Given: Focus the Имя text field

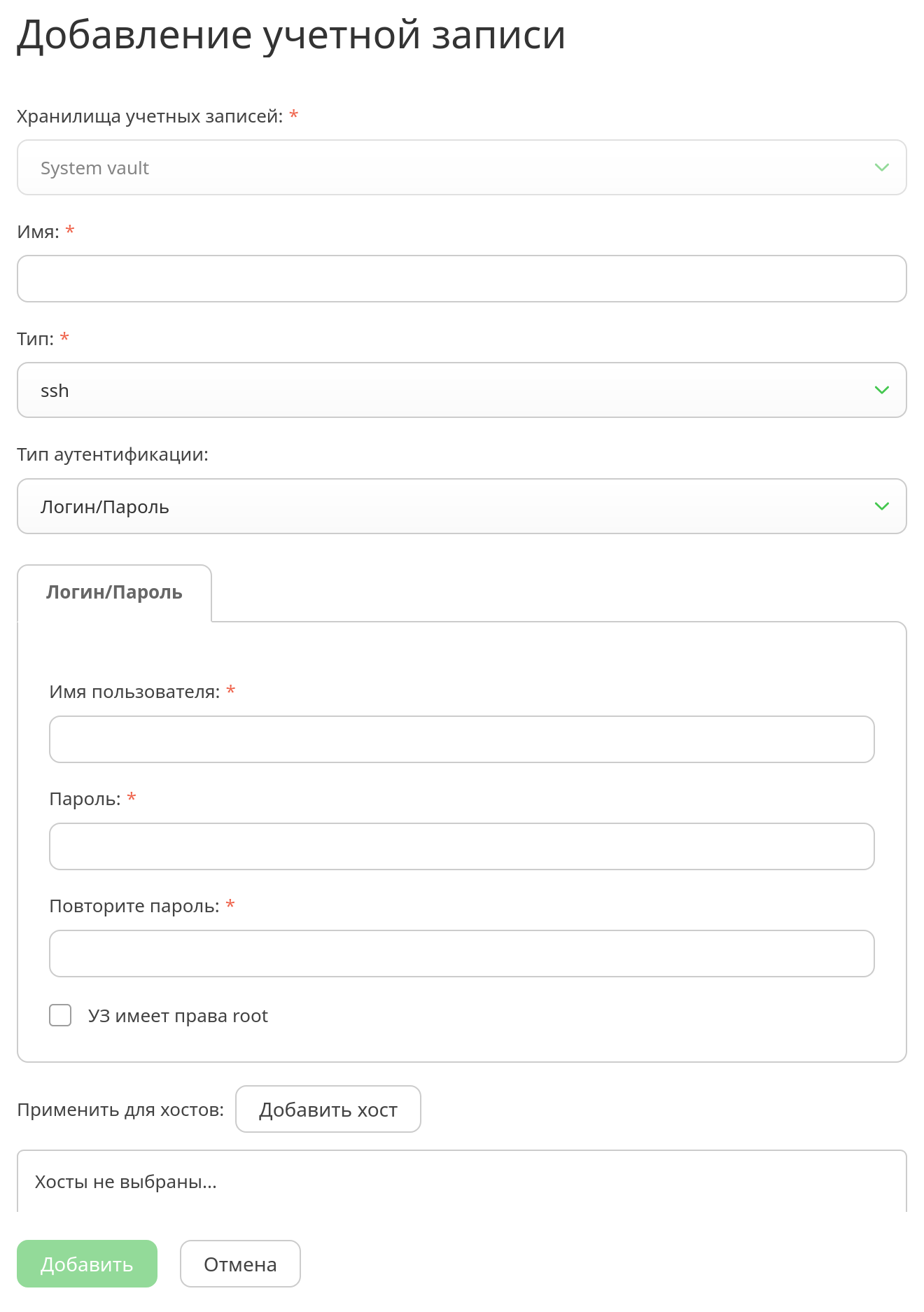Looking at the screenshot, I should [462, 279].
